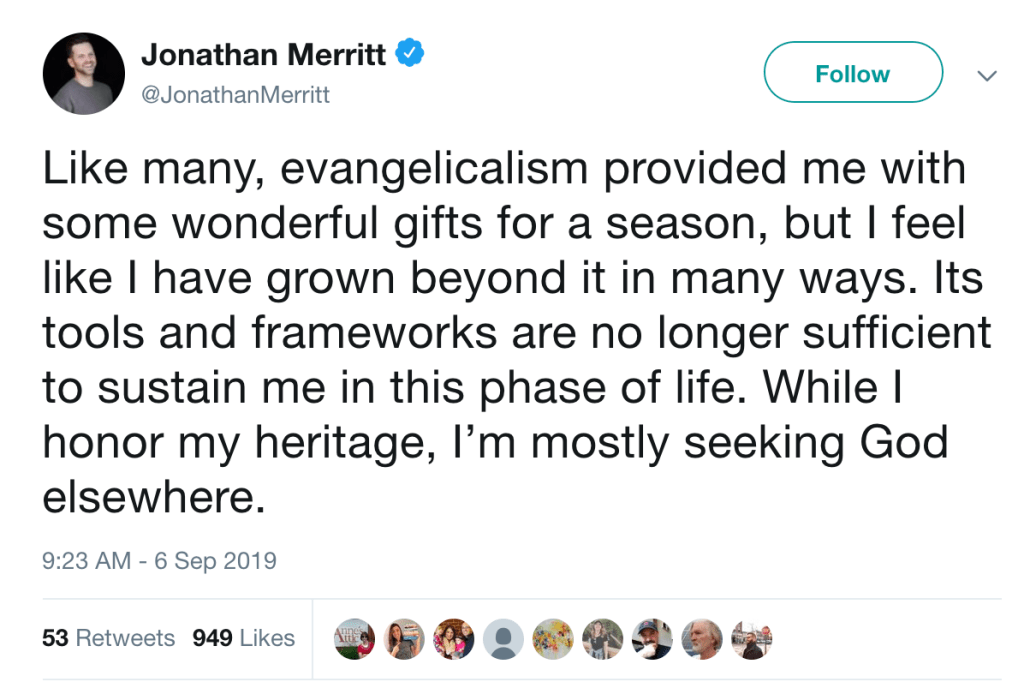Image resolution: width=1024 pixels, height=694 pixels.
Task: Open the tweet options chevron menu
Action: 986,76
